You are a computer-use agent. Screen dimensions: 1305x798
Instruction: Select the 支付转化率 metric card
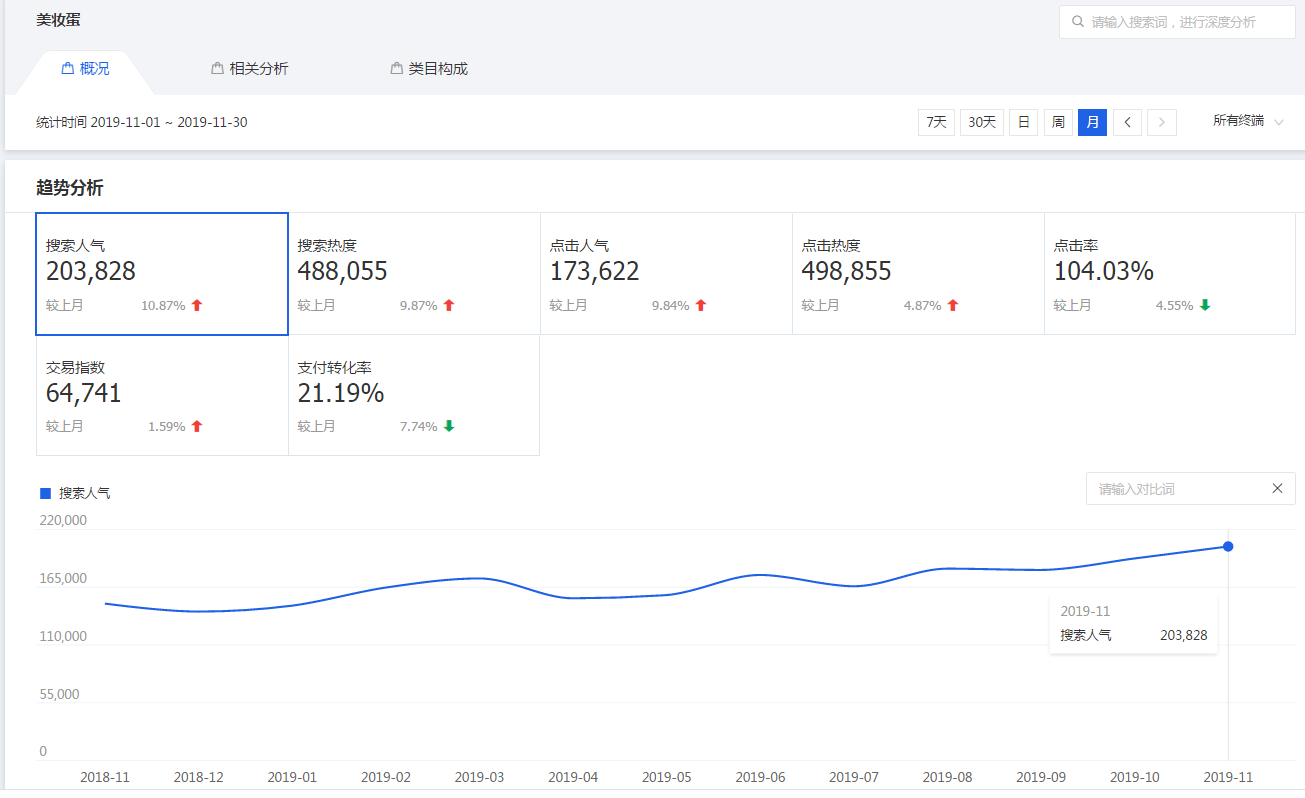coord(414,396)
